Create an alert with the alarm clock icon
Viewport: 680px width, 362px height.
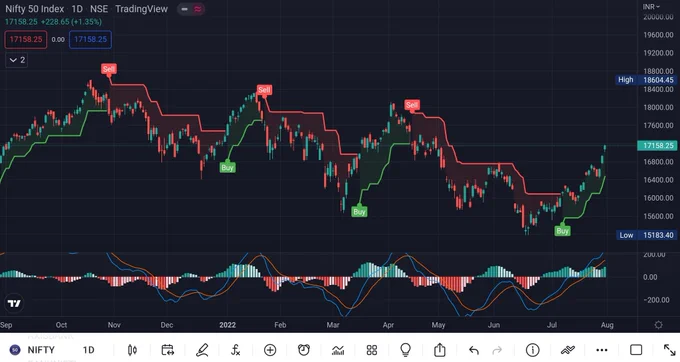[x=304, y=350]
